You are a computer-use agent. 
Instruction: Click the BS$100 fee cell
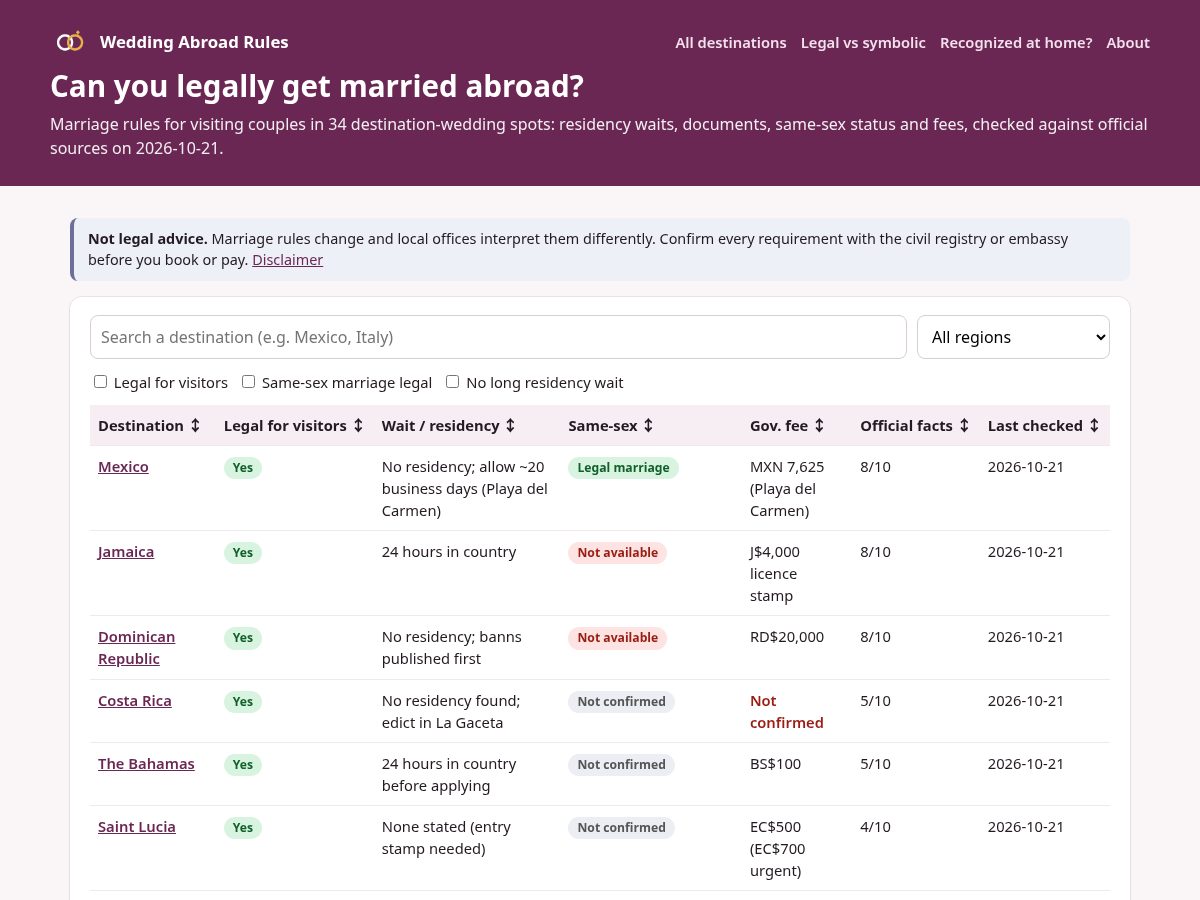point(775,764)
